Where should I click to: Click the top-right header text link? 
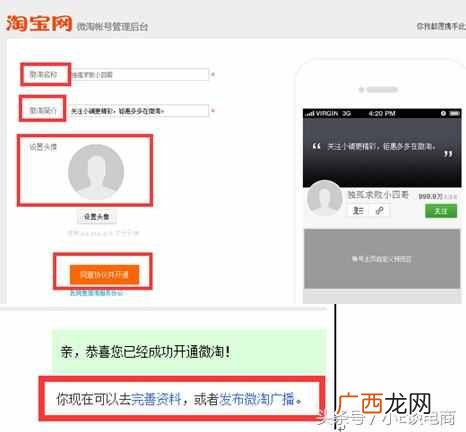pos(441,26)
